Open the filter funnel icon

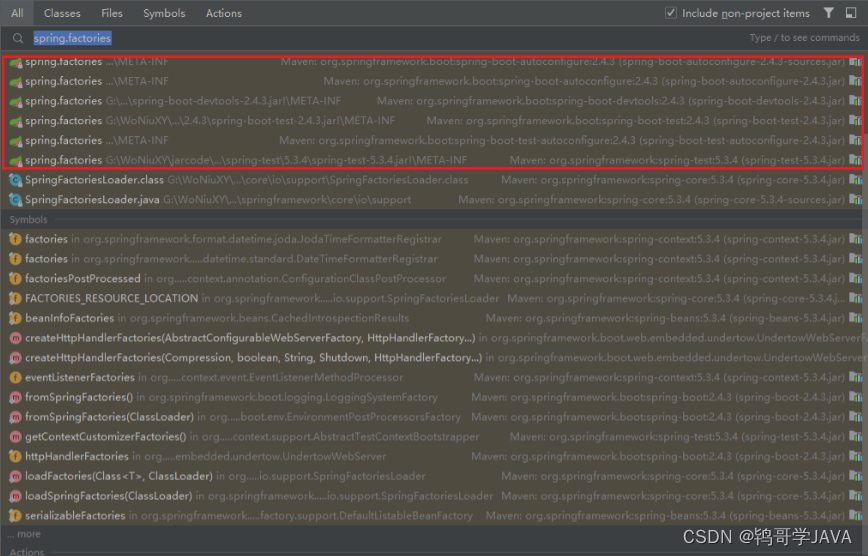point(828,13)
